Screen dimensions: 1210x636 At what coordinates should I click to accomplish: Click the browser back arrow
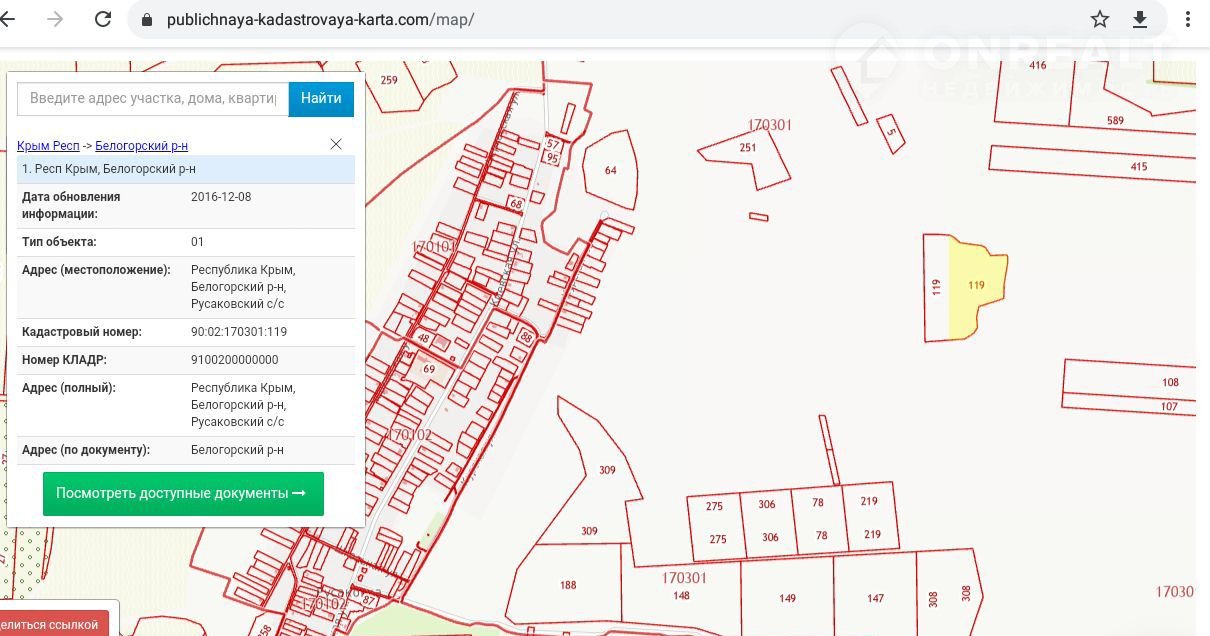point(9,20)
